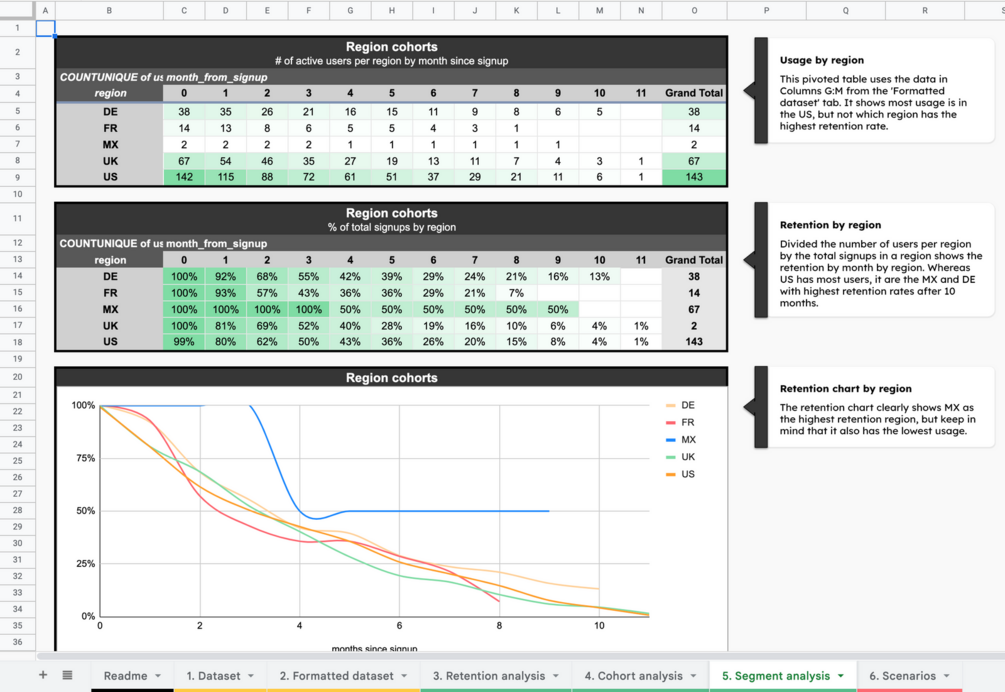The width and height of the screenshot is (1005, 692).
Task: Select column O header
Action: [x=694, y=10]
